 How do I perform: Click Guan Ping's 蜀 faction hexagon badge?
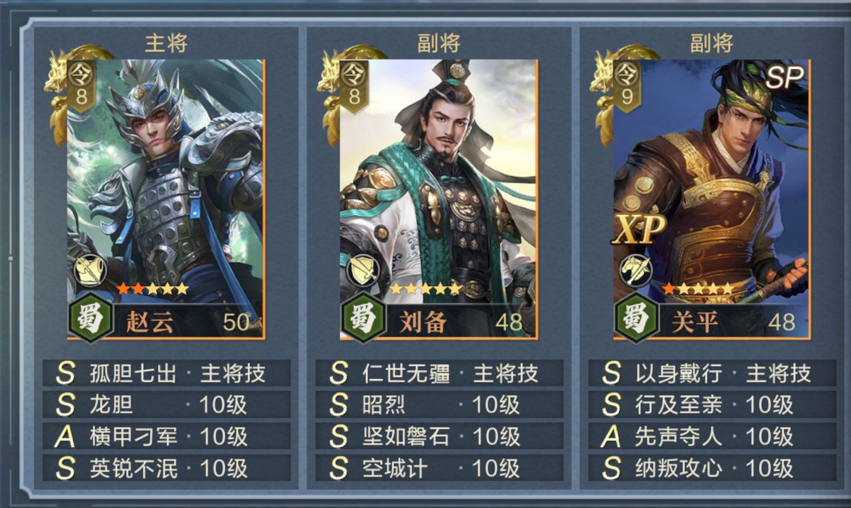click(636, 318)
